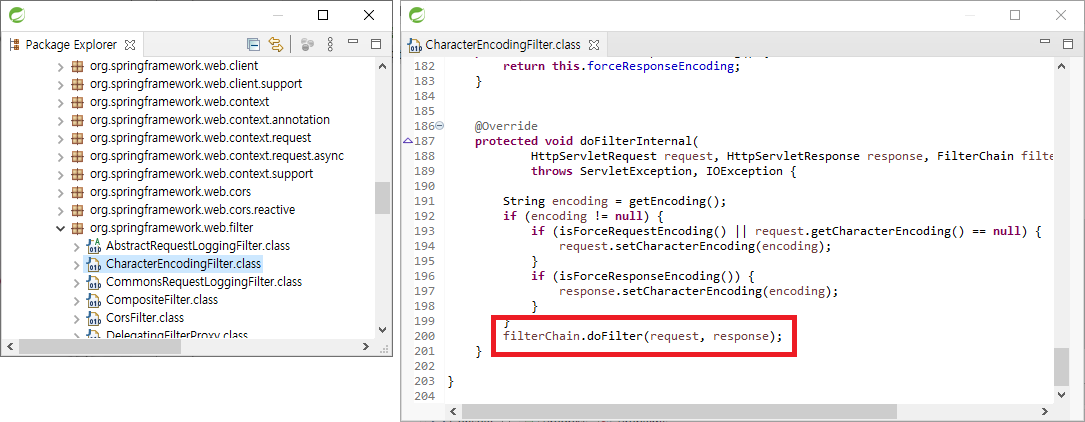The height and width of the screenshot is (422, 1085).
Task: Click editor horizontal scrollbar thumb
Action: (x=679, y=411)
